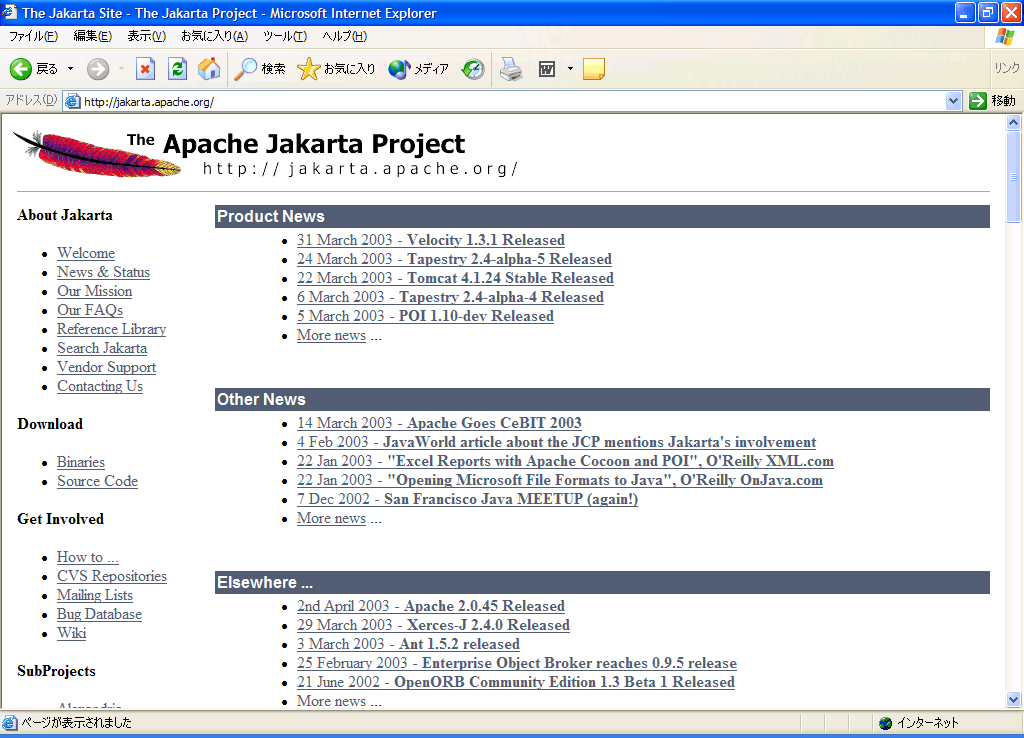
Task: Follow the Contacting Us link
Action: click(x=100, y=385)
